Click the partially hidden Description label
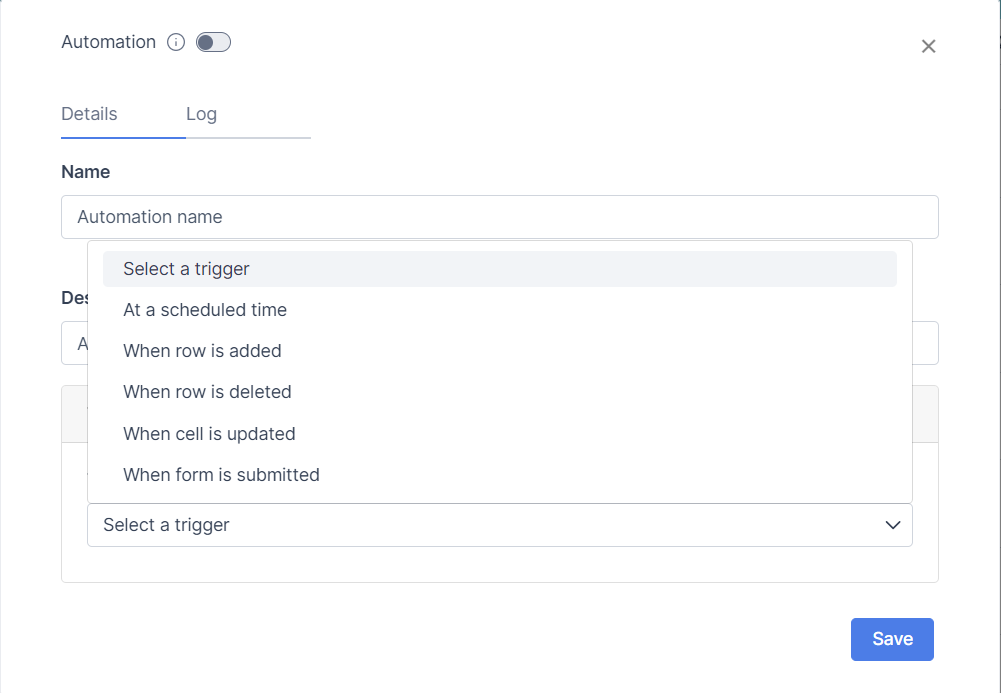Image resolution: width=1001 pixels, height=693 pixels. tap(73, 297)
